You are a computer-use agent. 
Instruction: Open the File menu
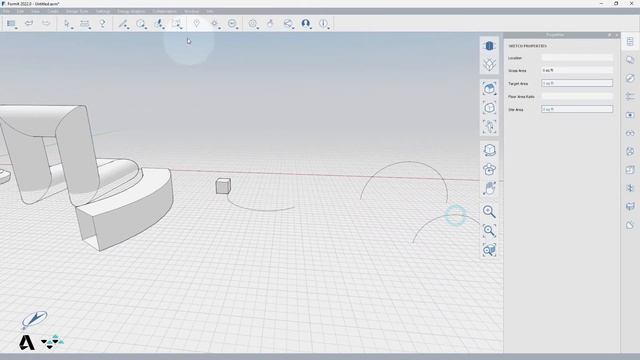[6, 11]
